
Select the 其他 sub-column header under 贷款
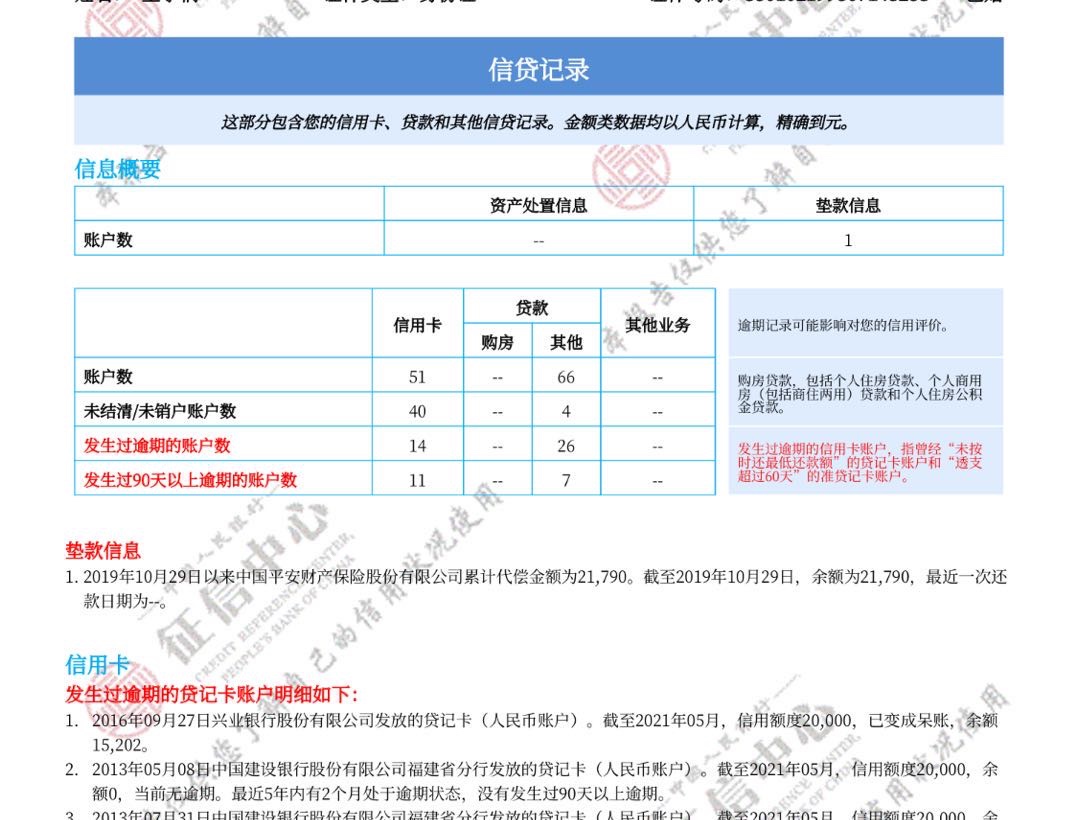pyautogui.click(x=566, y=342)
